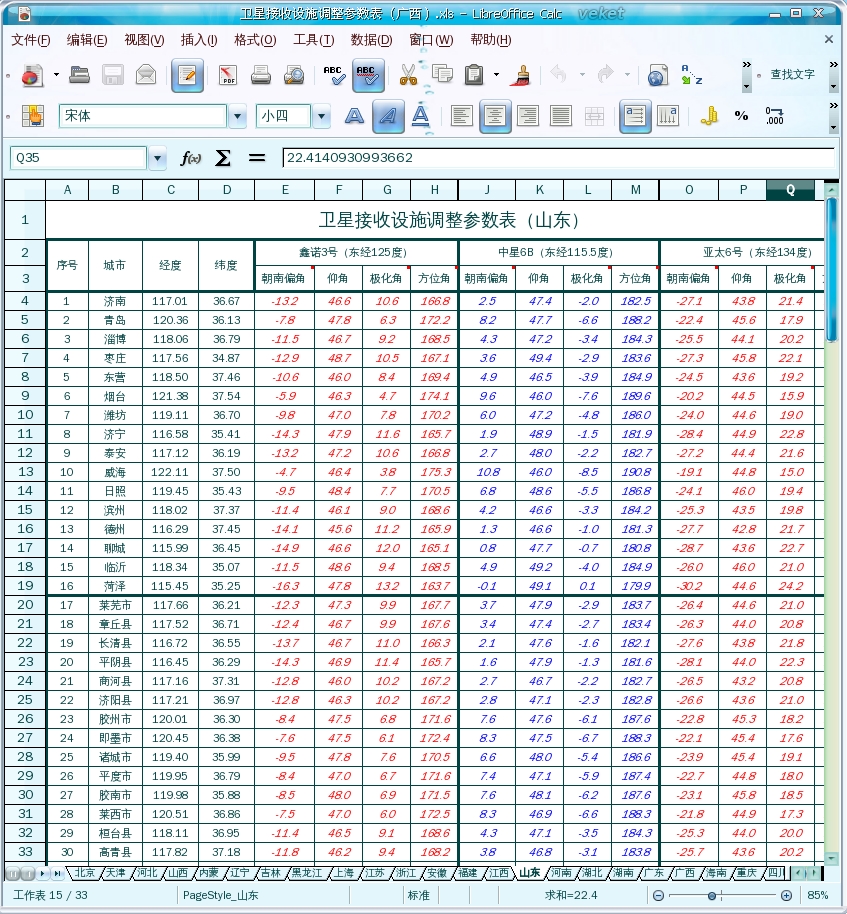Click the Redo arrow icon
The width and height of the screenshot is (847, 914).
[606, 75]
